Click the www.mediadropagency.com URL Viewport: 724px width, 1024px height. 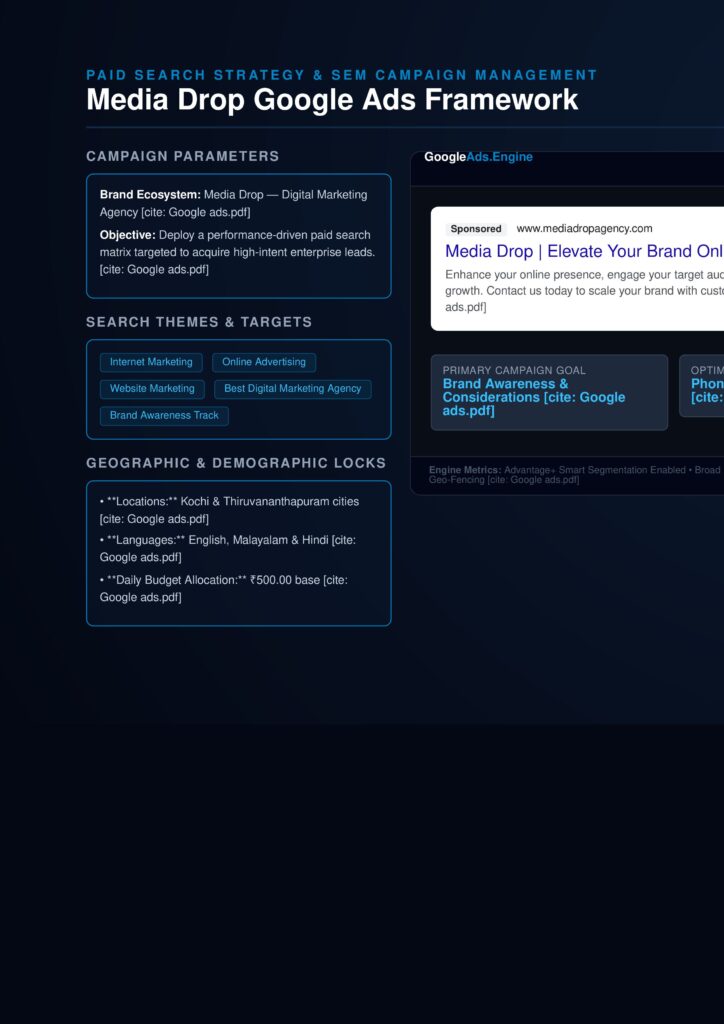(584, 229)
